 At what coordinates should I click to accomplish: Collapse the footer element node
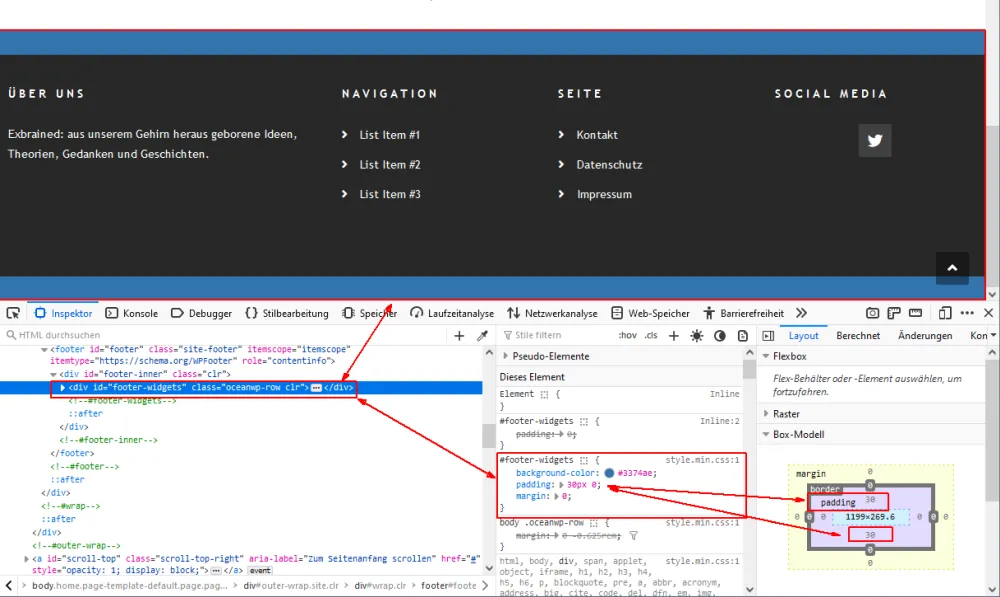[x=44, y=350]
